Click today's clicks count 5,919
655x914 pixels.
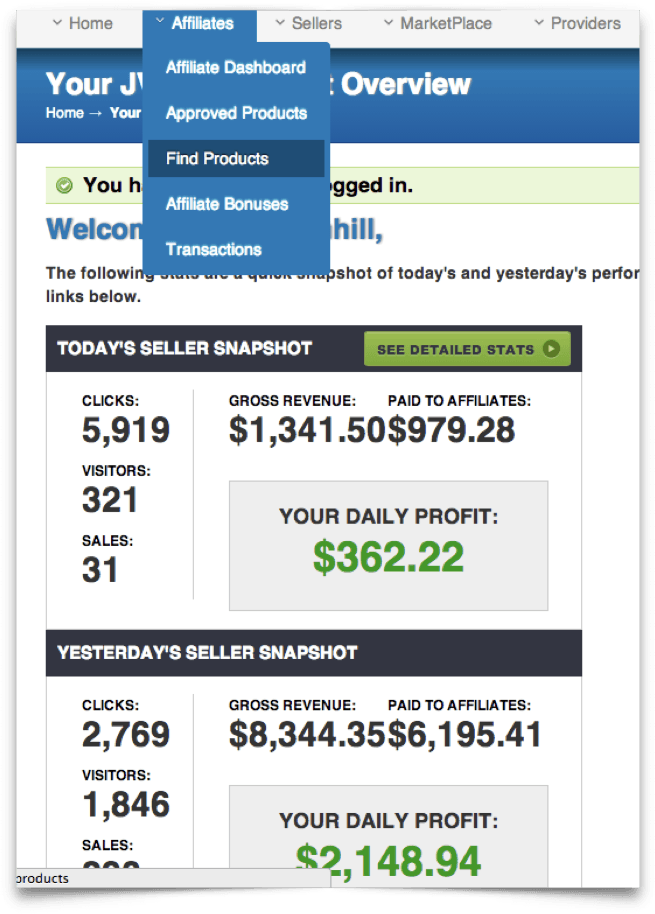click(x=126, y=430)
